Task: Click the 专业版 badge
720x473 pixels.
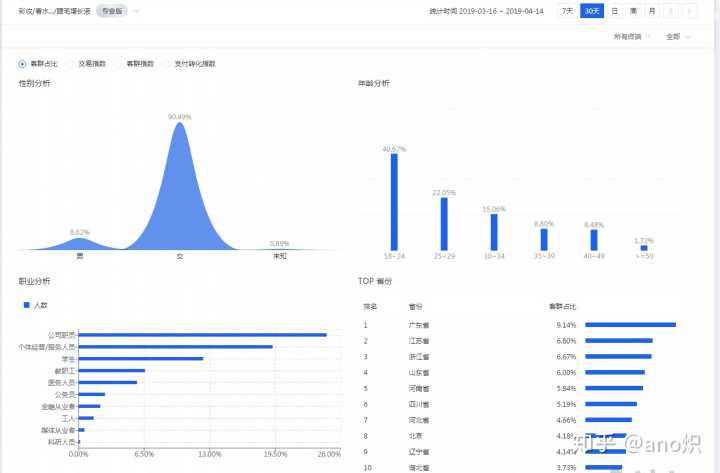Action: 111,11
